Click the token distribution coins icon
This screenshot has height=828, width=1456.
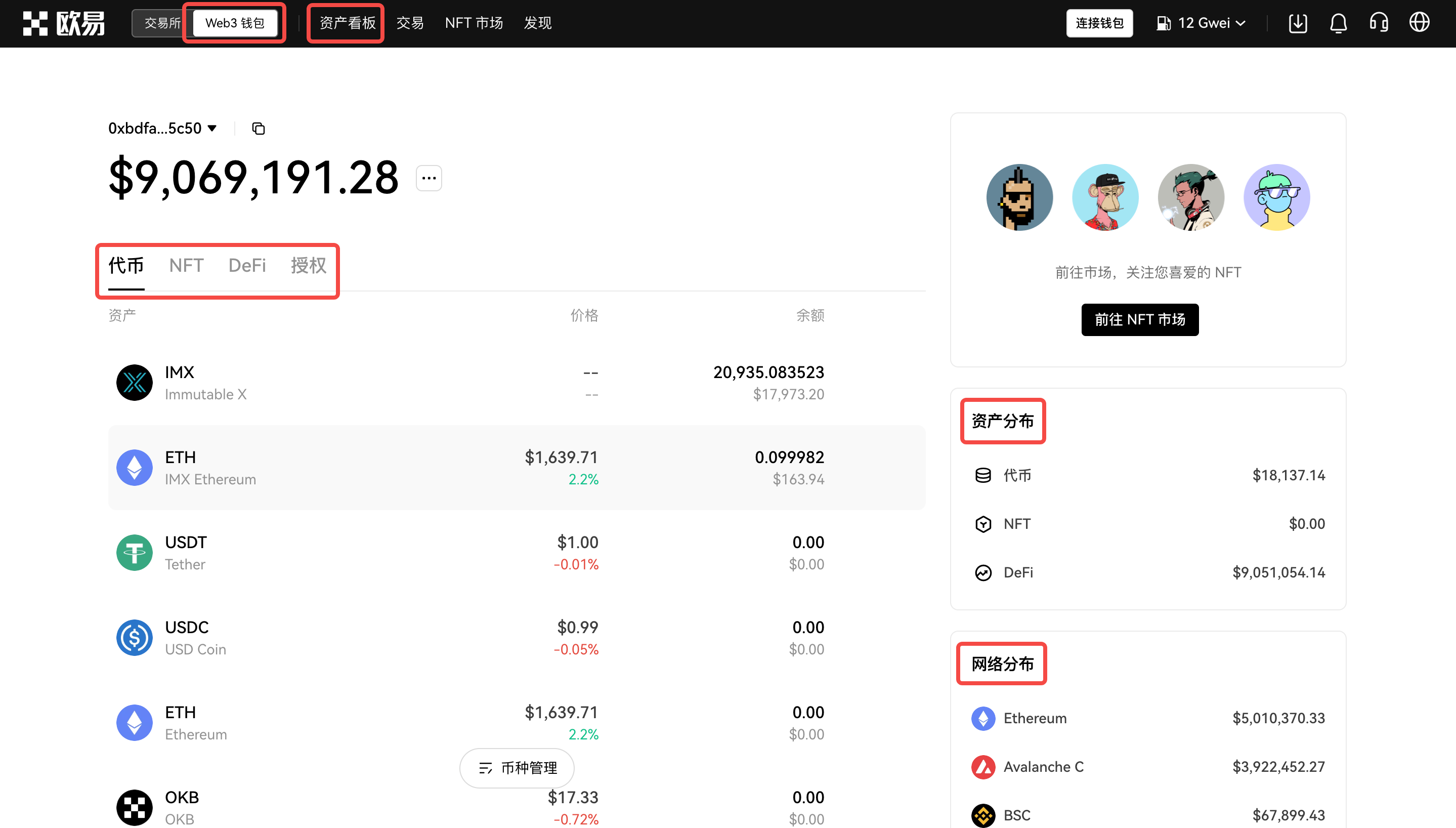[x=983, y=475]
